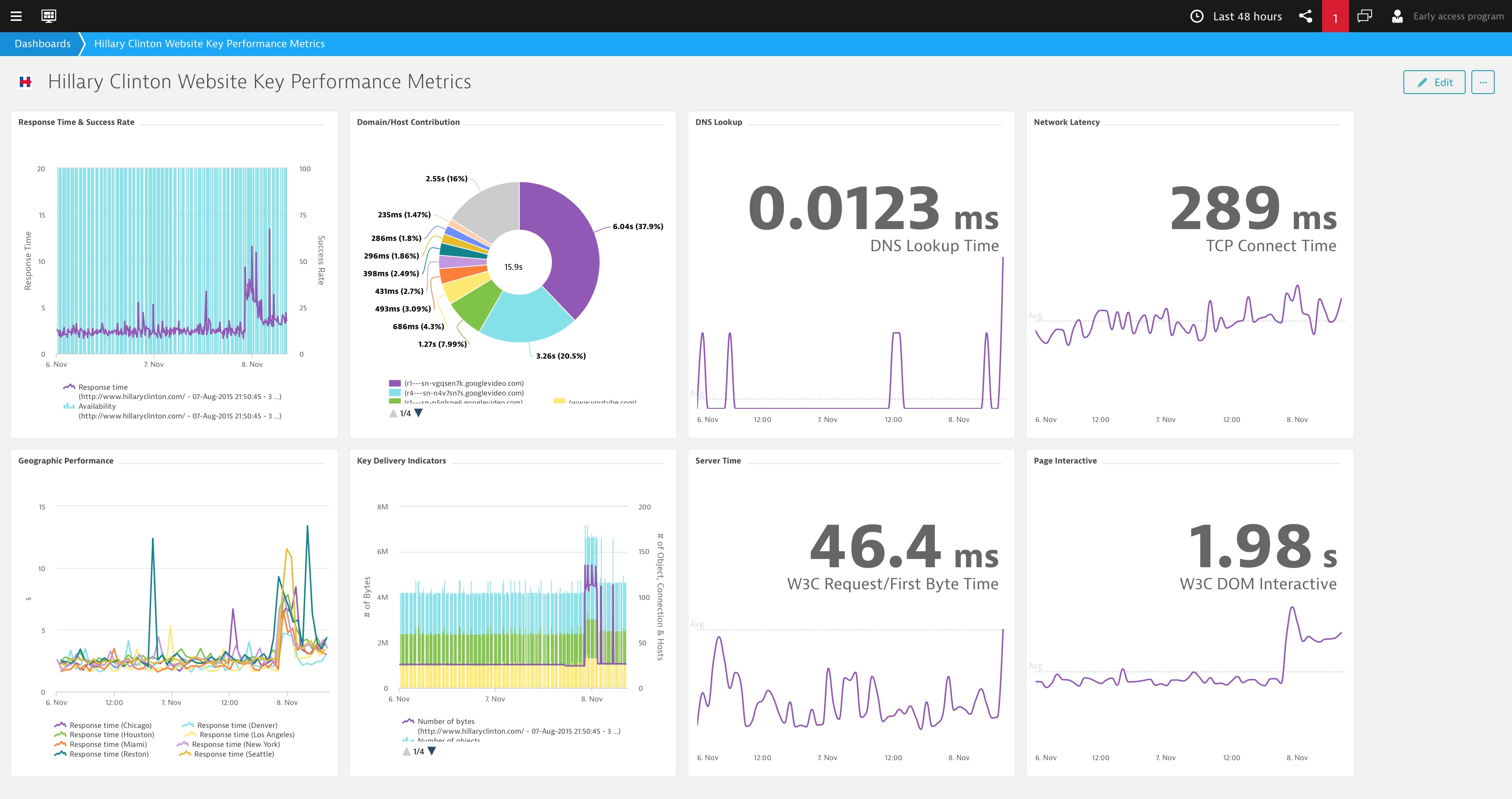Select the DNS Lookup tile title

click(x=719, y=123)
